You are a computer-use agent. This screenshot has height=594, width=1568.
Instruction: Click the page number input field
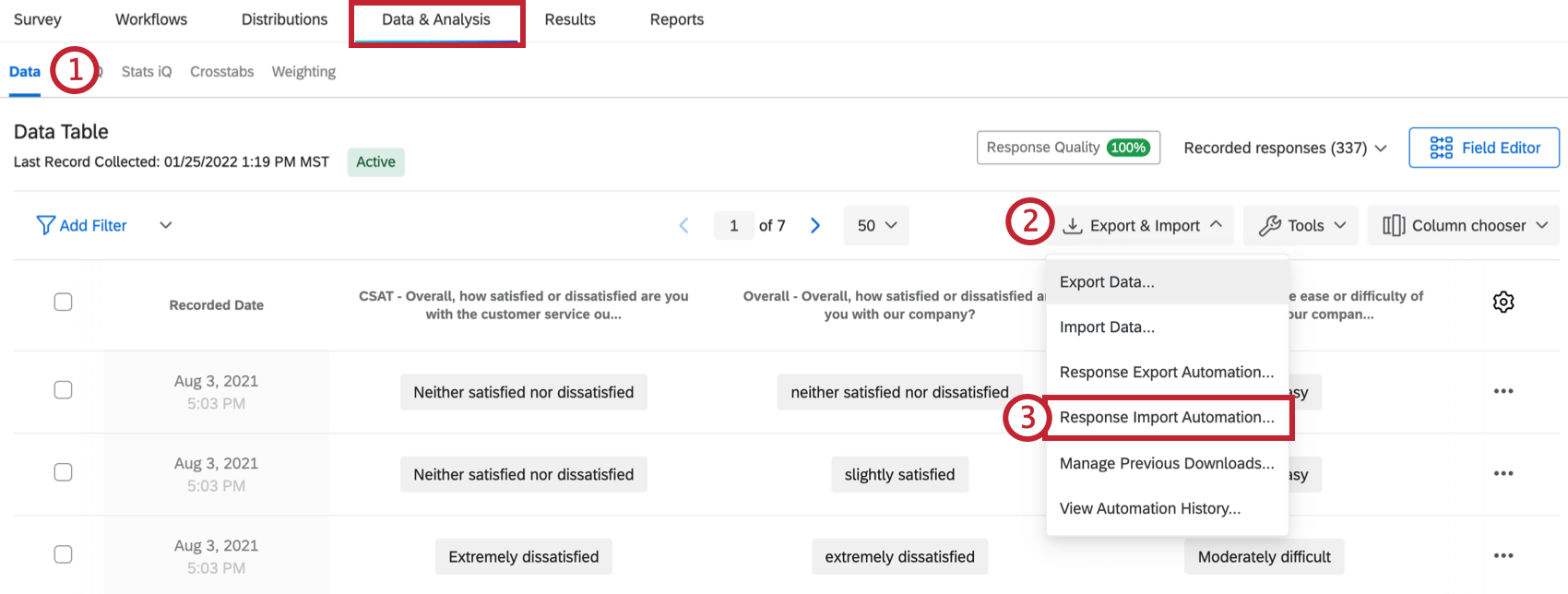pyautogui.click(x=734, y=226)
